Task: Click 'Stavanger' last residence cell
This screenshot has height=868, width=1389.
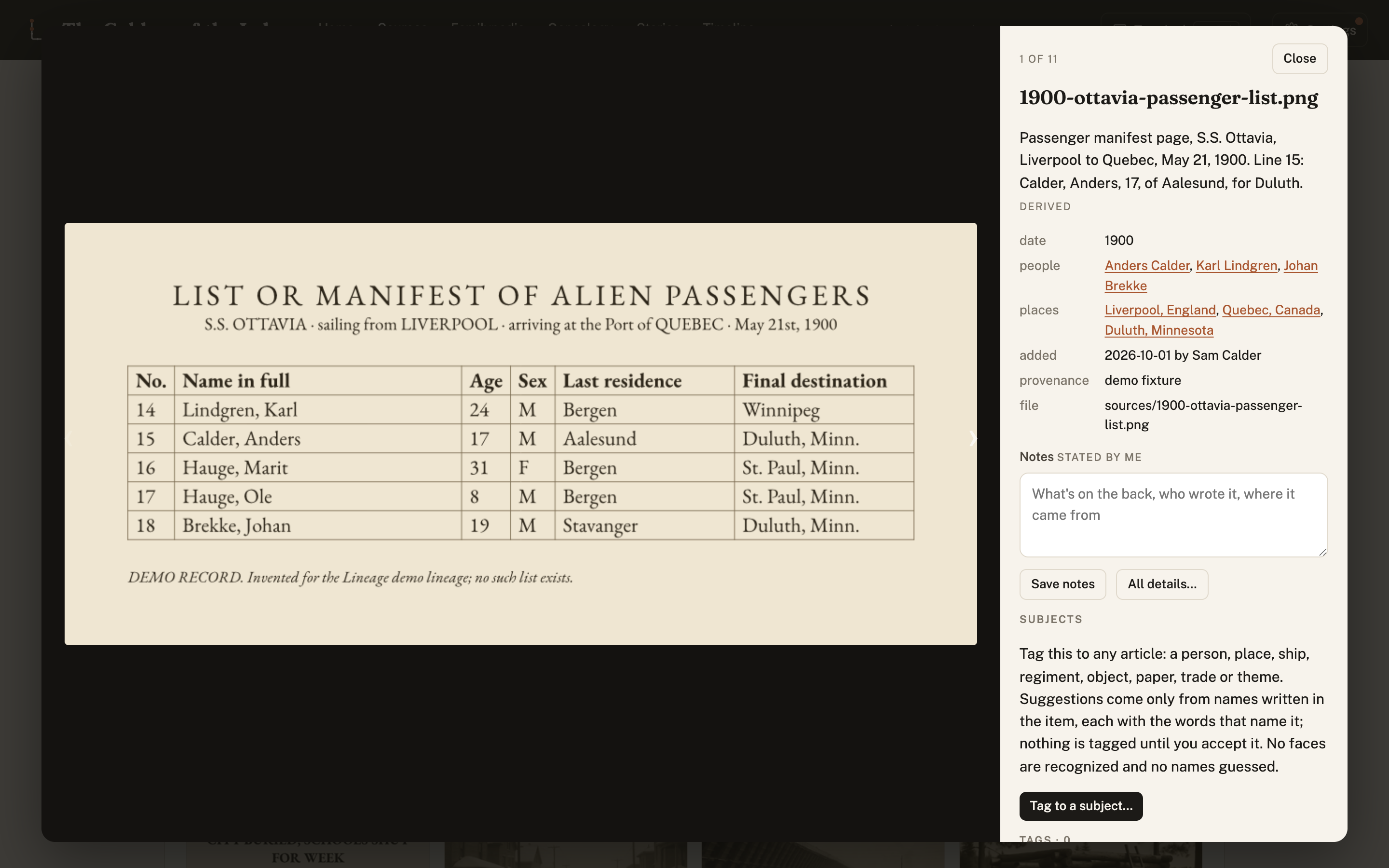Action: [x=600, y=525]
